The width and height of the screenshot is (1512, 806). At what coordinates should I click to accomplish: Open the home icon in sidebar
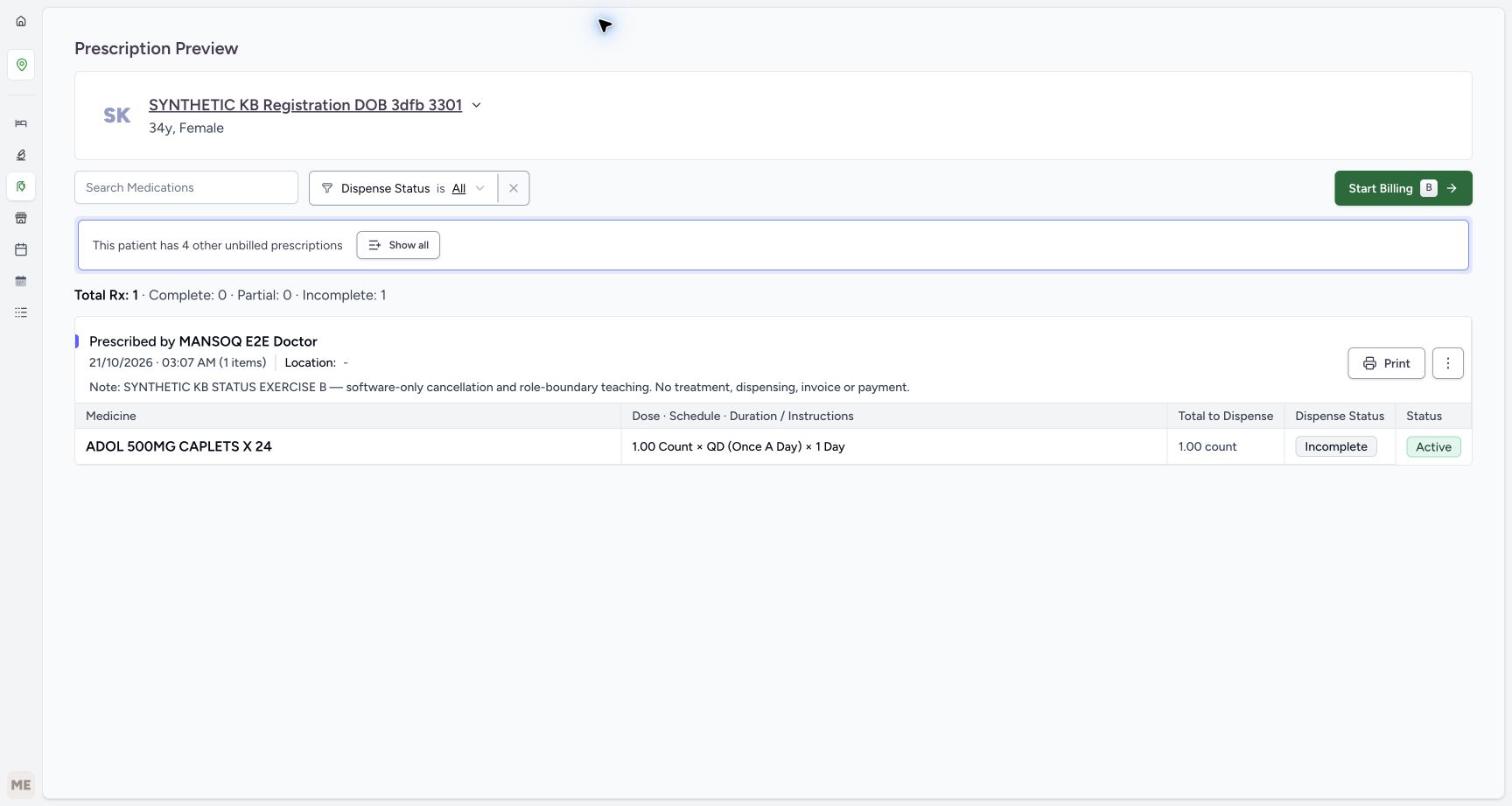[21, 21]
